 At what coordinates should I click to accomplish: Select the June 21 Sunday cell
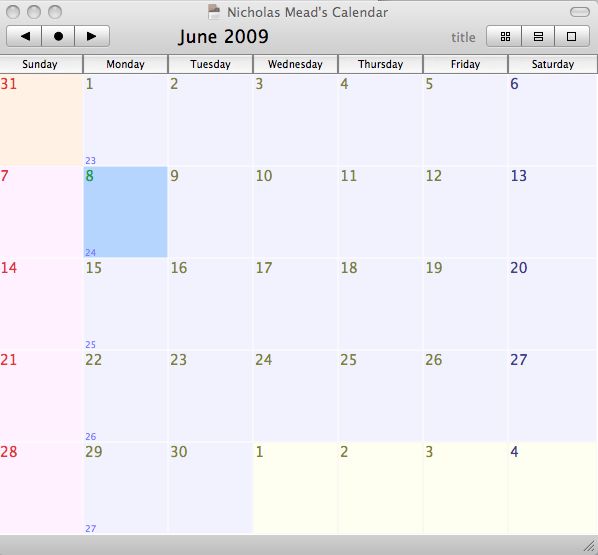(41, 396)
